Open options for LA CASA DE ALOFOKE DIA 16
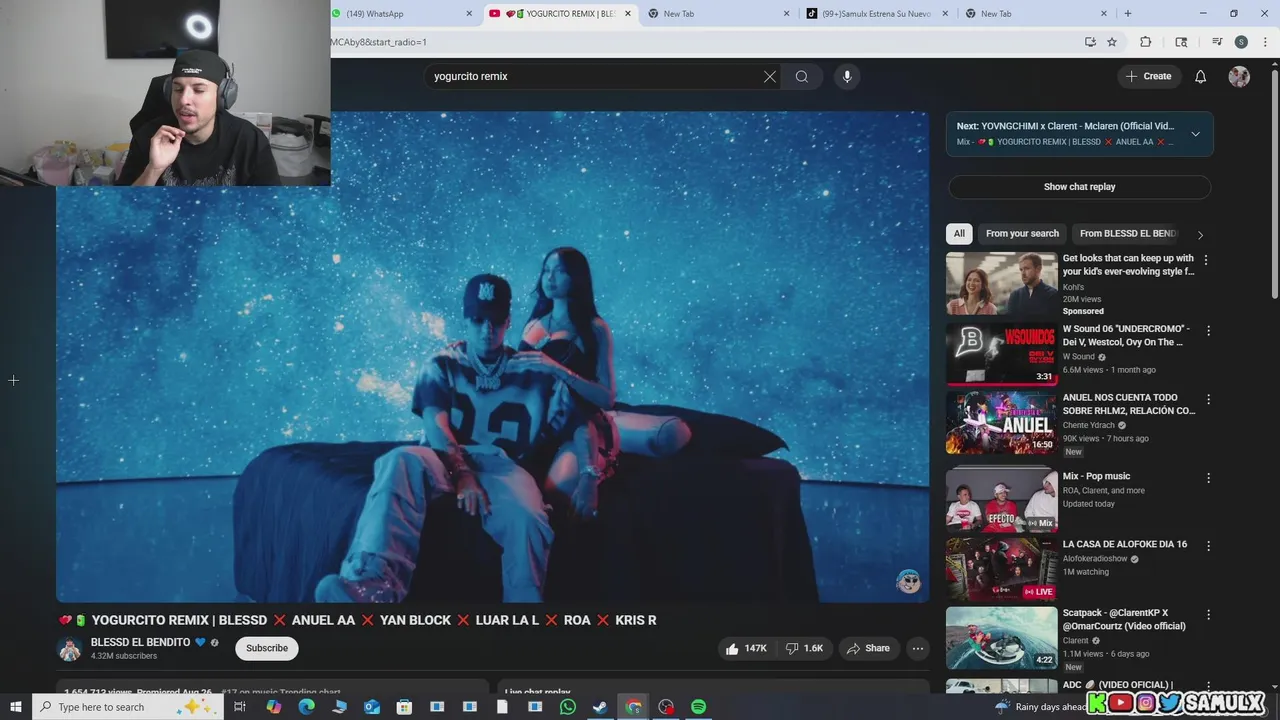1280x720 pixels. point(1208,546)
